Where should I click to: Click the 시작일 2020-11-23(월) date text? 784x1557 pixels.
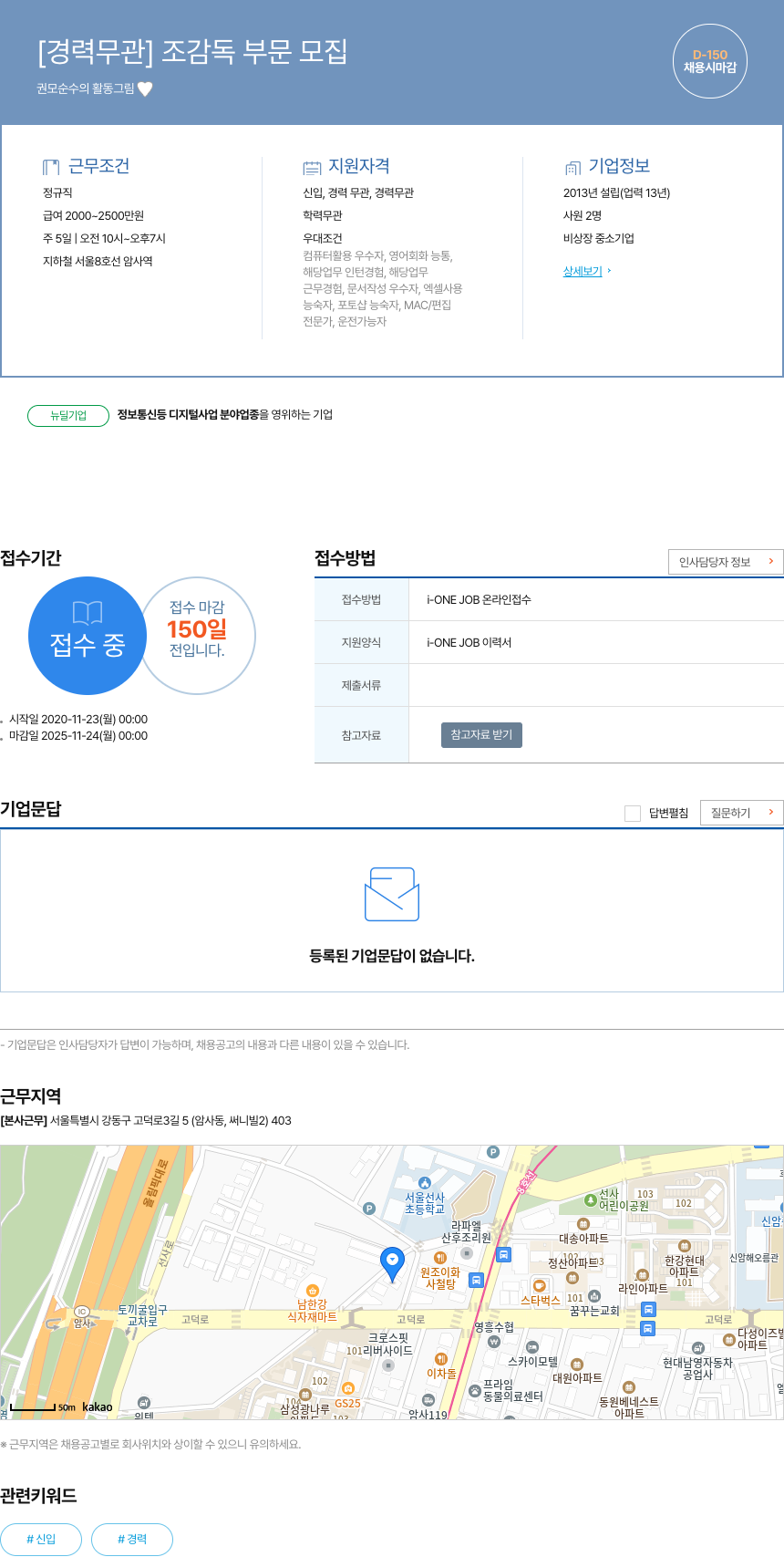point(78,720)
